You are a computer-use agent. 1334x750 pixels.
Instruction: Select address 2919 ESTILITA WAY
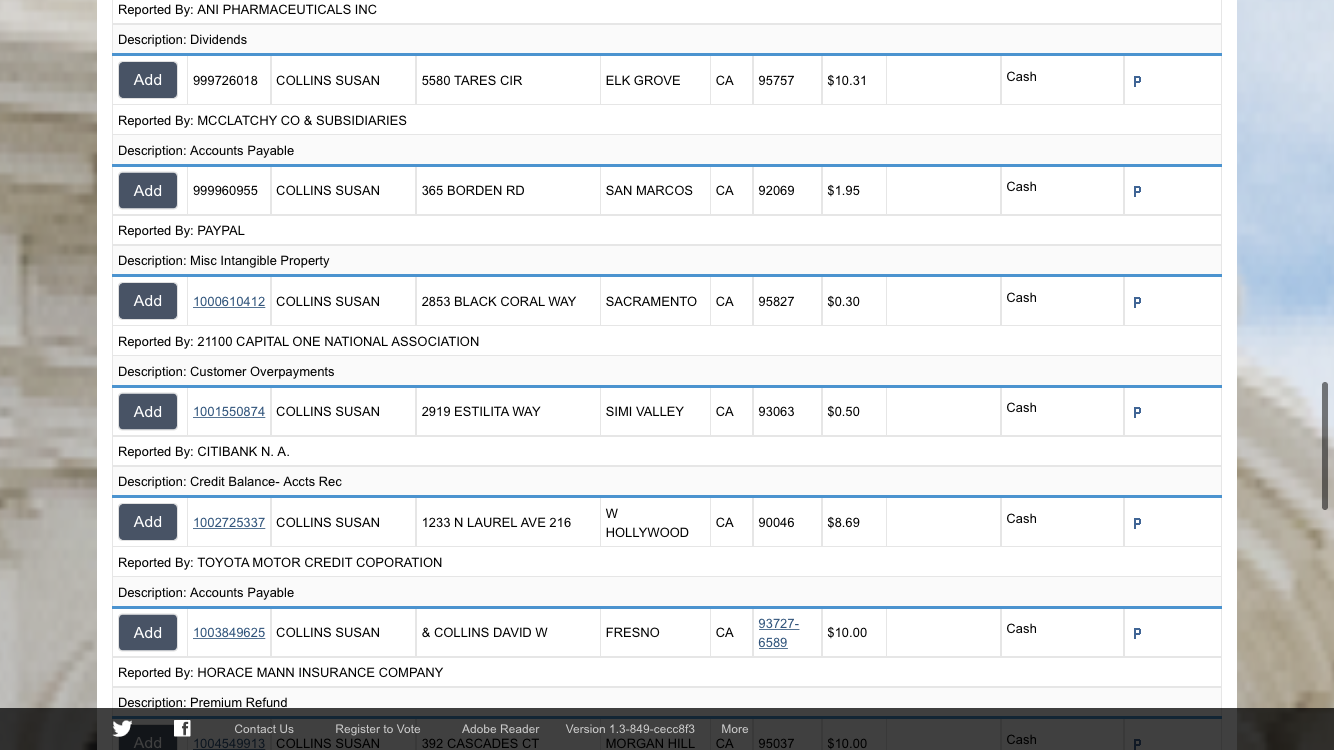[x=481, y=411]
